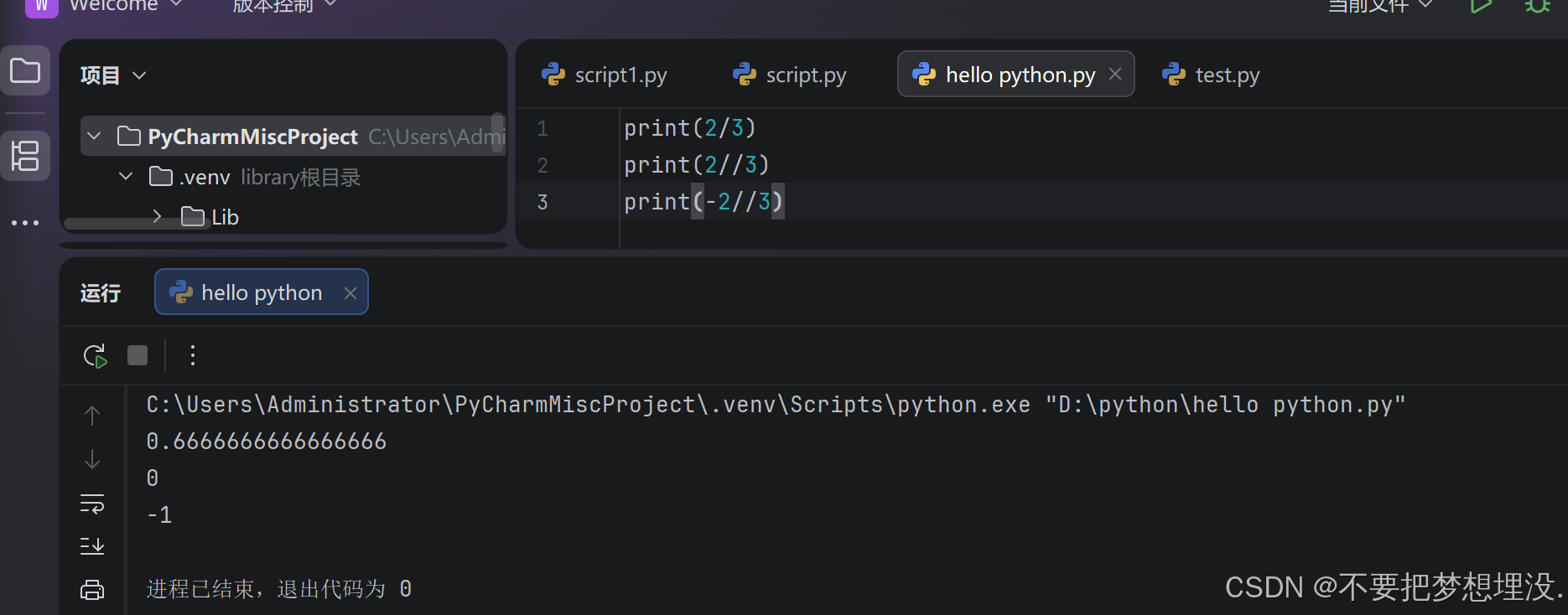Click the down arrow in run console

[92, 459]
